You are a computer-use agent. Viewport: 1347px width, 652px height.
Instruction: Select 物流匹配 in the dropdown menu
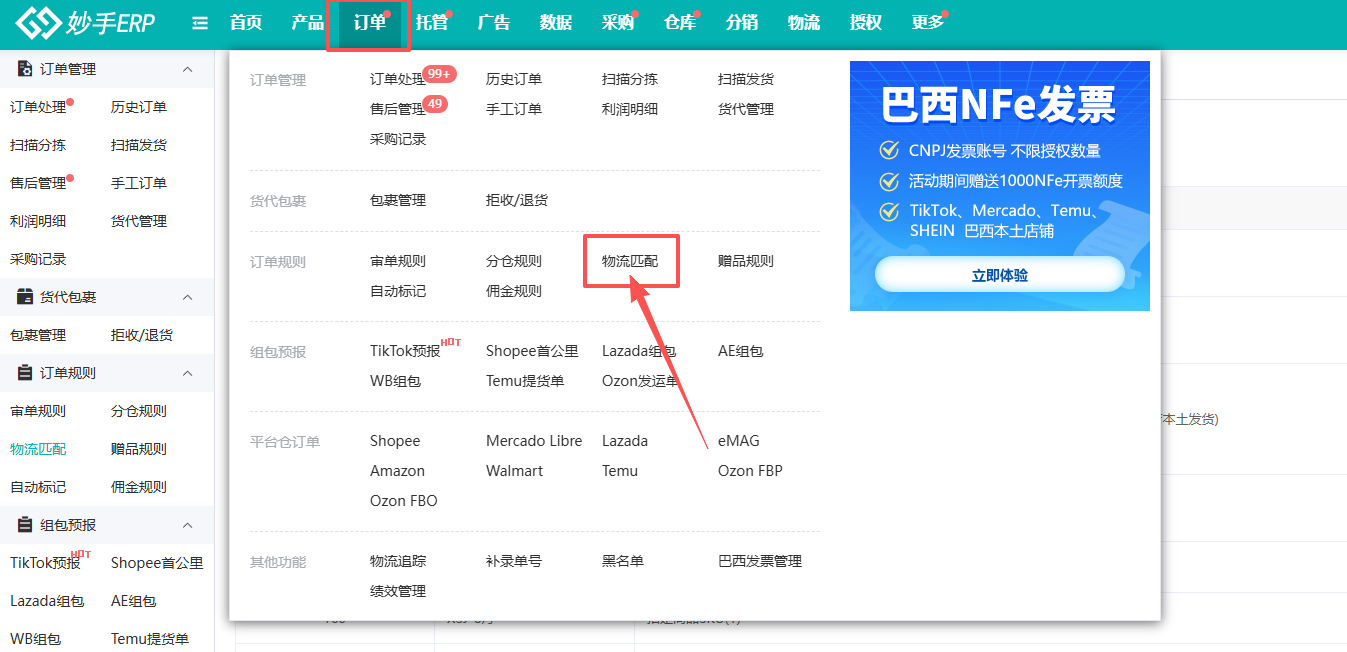tap(630, 261)
